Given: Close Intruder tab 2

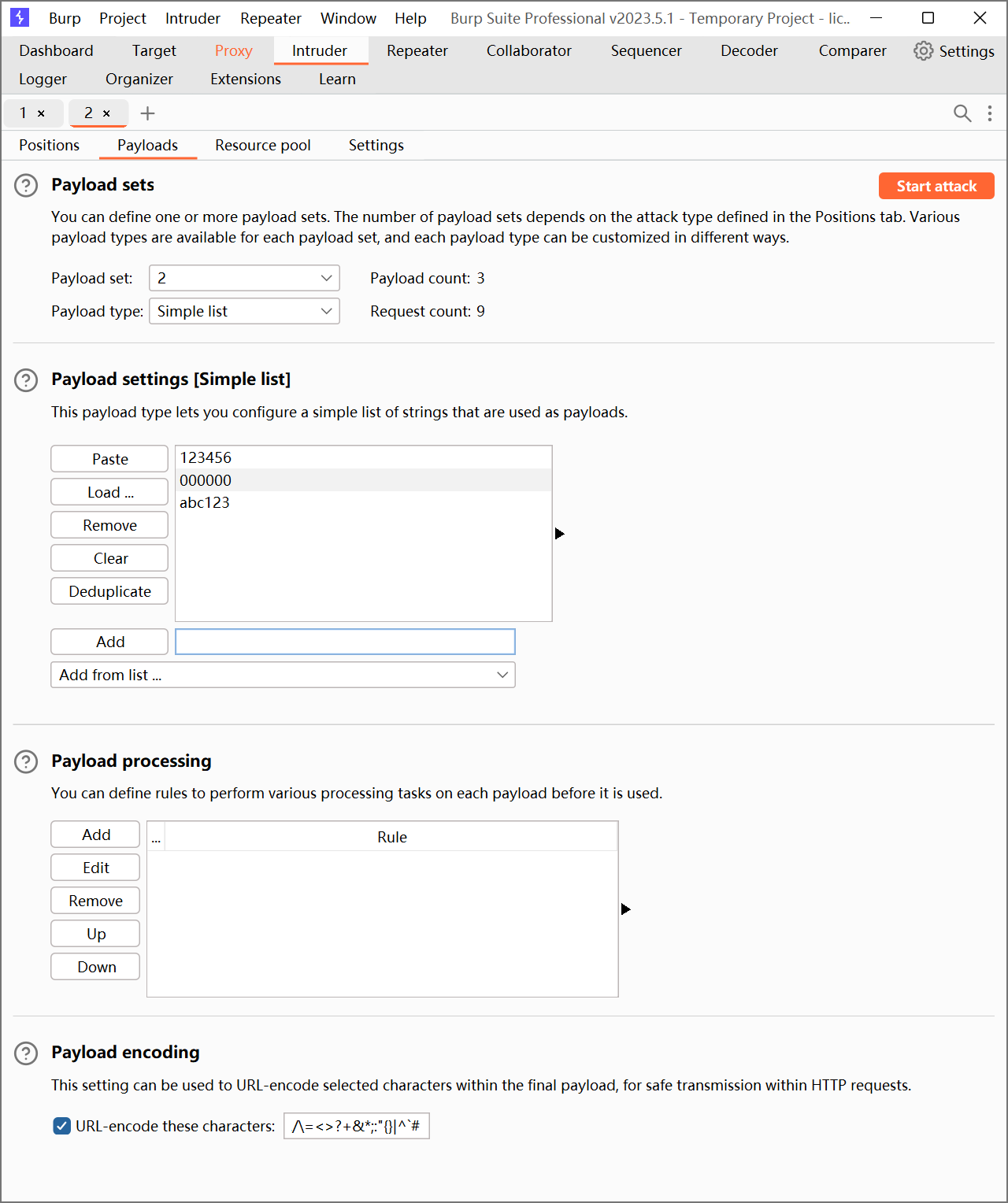Looking at the screenshot, I should point(106,113).
